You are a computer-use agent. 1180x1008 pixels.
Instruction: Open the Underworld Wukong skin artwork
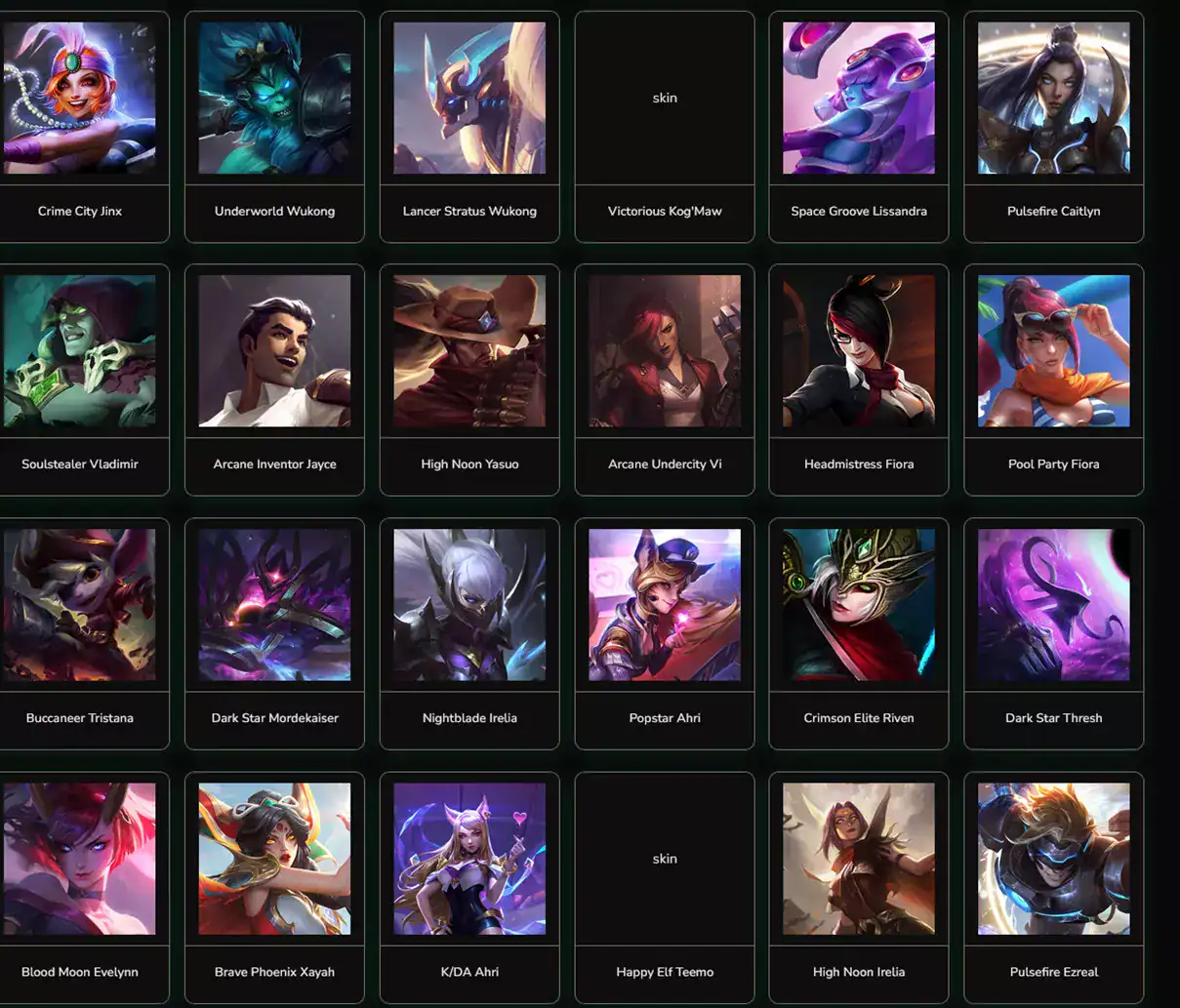tap(274, 98)
